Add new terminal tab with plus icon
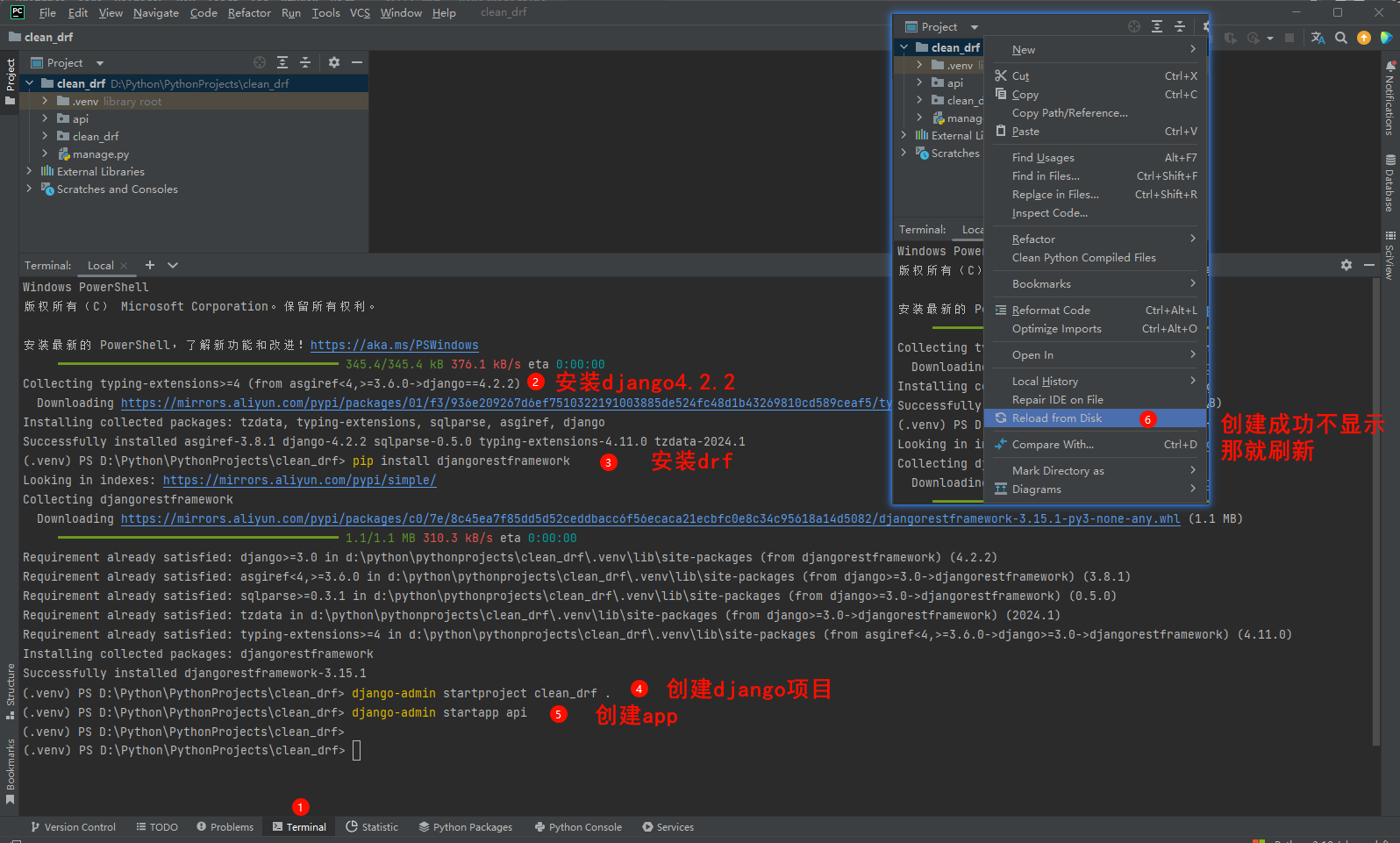Viewport: 1400px width, 843px height. (x=150, y=265)
